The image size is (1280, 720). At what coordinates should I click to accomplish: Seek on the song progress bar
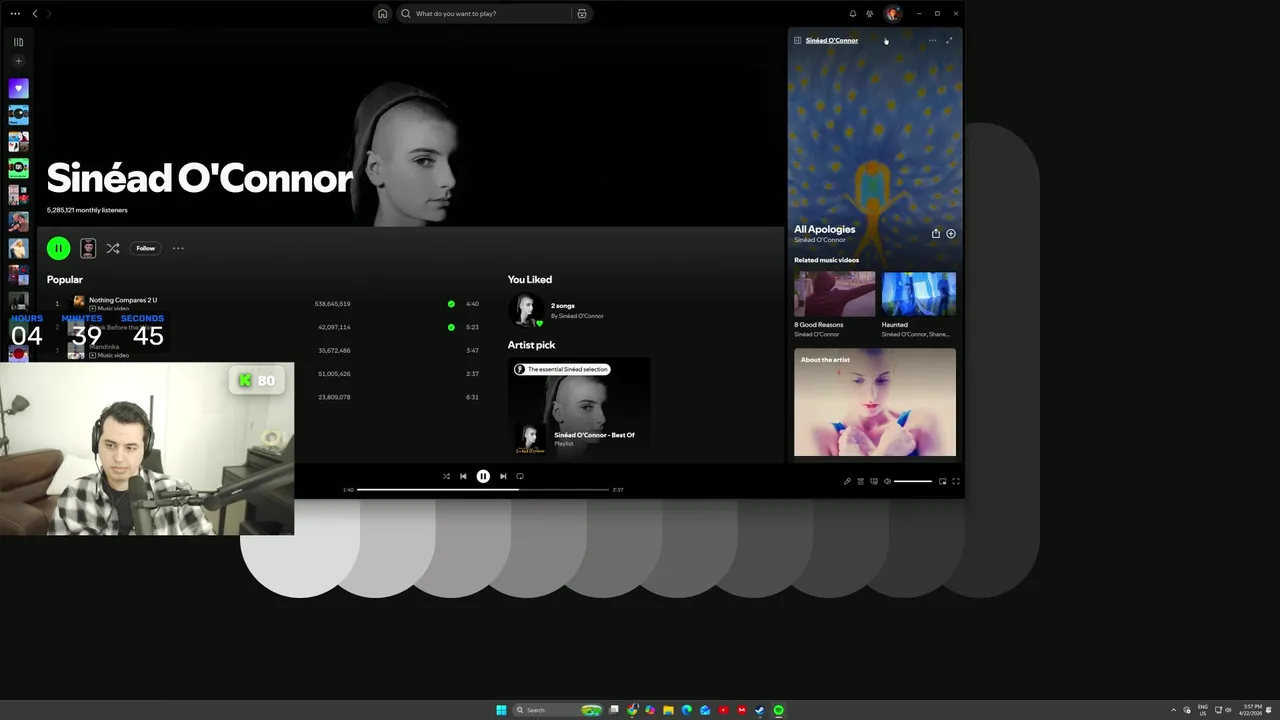pyautogui.click(x=483, y=490)
